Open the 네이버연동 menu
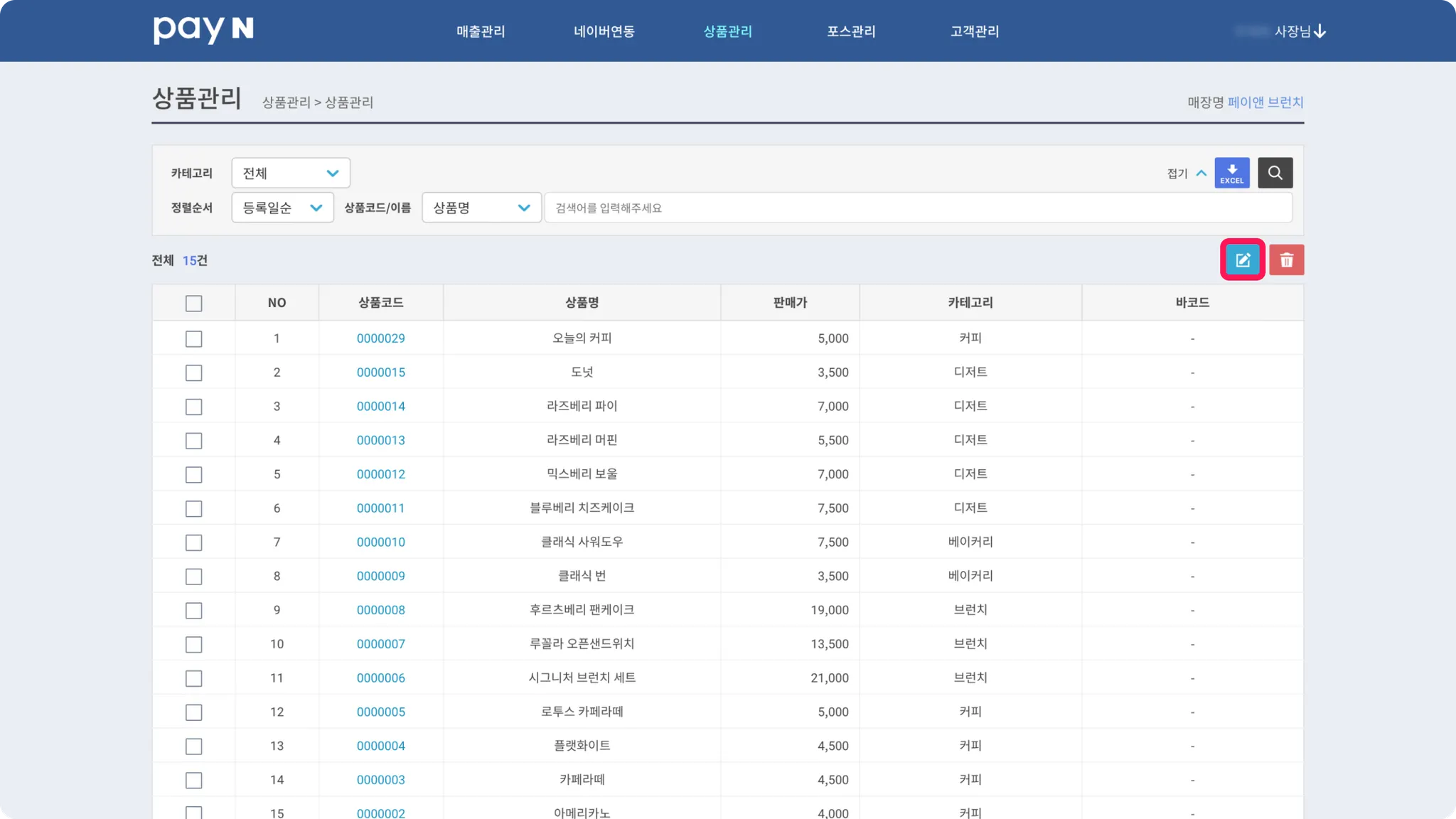This screenshot has height=819, width=1456. click(x=604, y=31)
